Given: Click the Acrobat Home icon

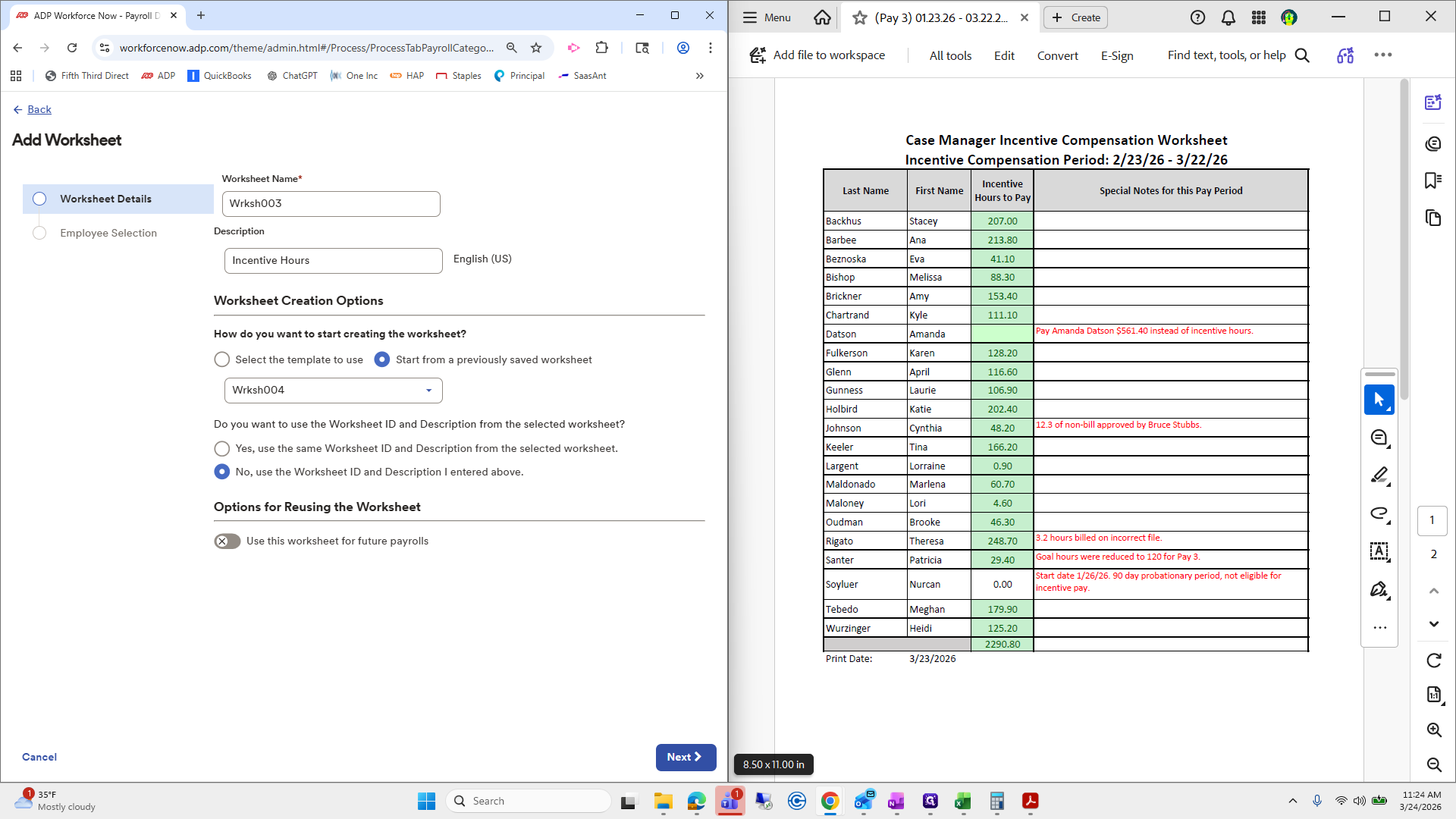Looking at the screenshot, I should click(822, 17).
